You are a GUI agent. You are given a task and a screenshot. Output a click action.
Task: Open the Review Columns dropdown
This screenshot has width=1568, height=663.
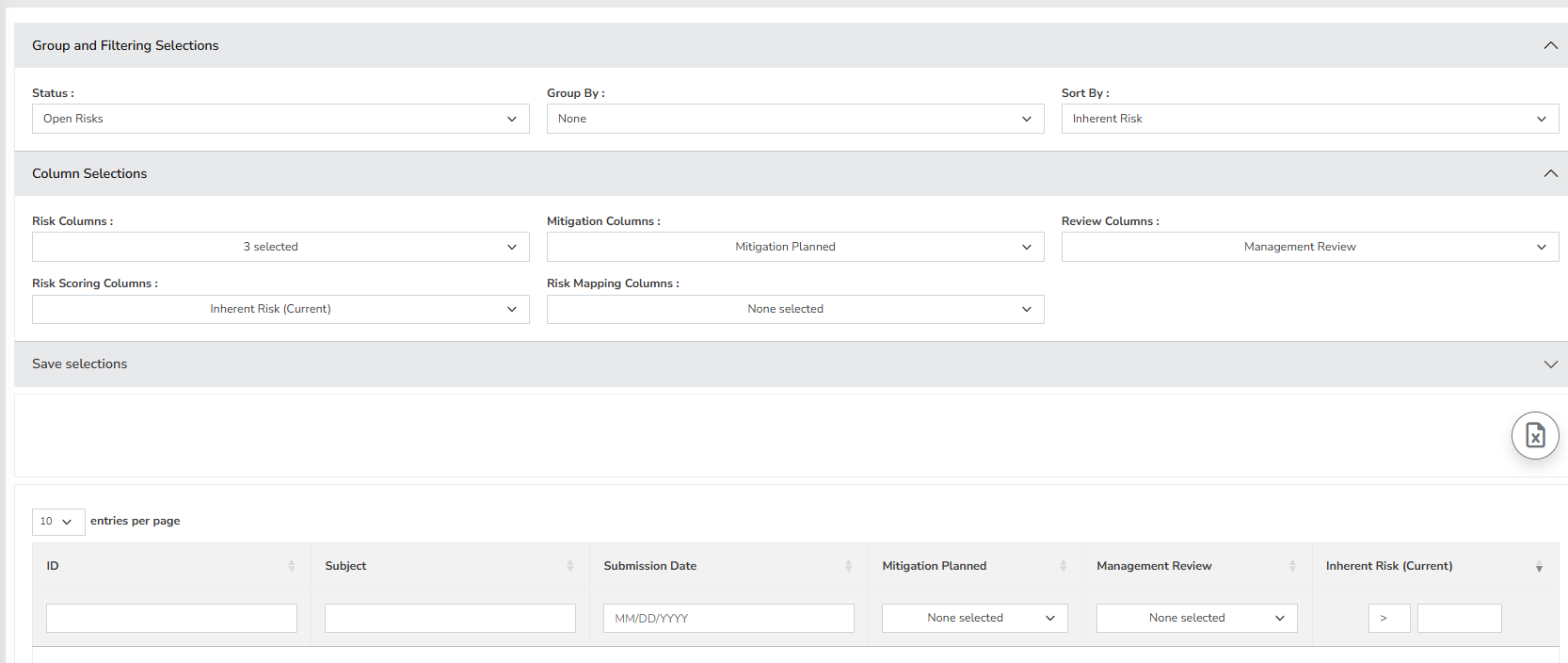tap(1309, 247)
